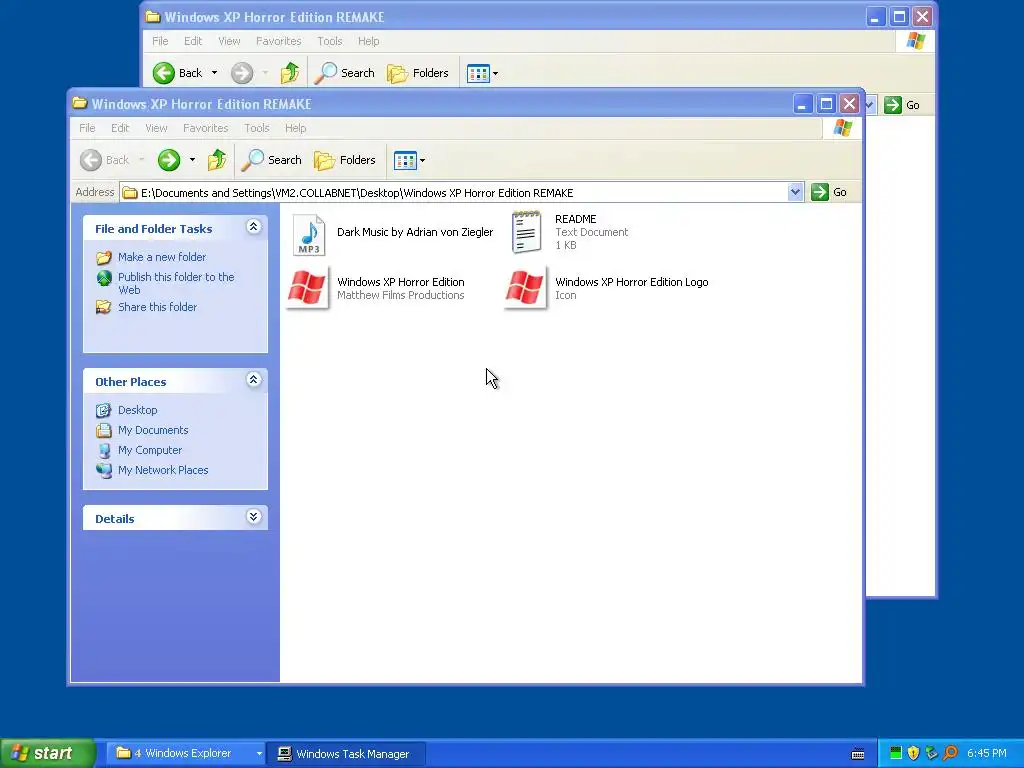
Task: Click the Security shield tray icon
Action: tap(913, 753)
